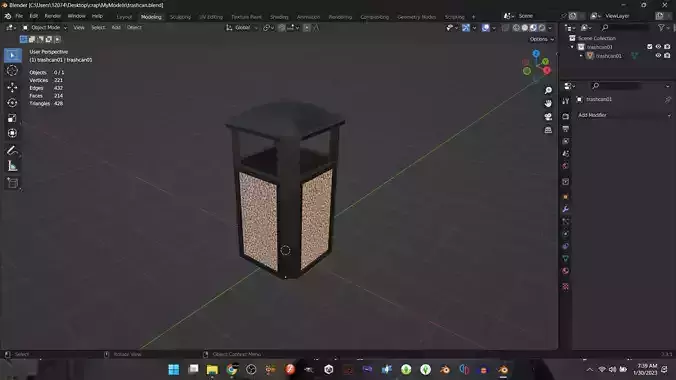Screen dimensions: 676x380
Task: Switch to the Sculpting workspace tab
Action: (180, 17)
